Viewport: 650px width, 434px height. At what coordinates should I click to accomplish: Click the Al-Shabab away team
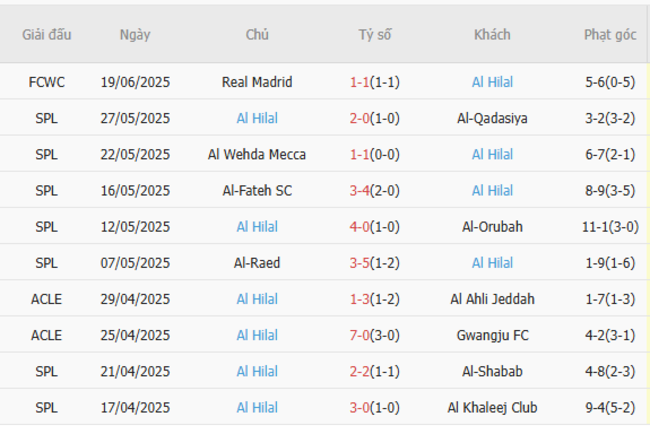click(x=492, y=371)
